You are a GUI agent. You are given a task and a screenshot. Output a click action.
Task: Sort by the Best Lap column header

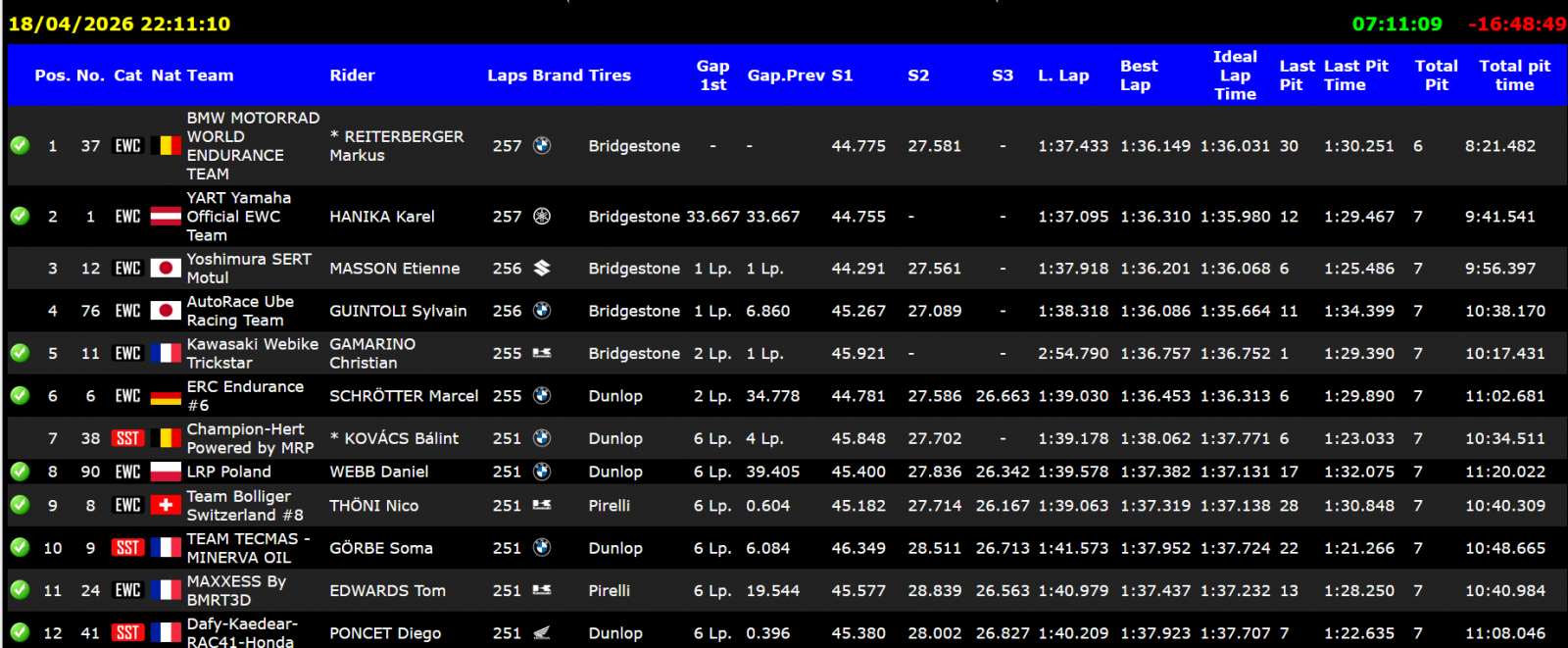(1139, 75)
